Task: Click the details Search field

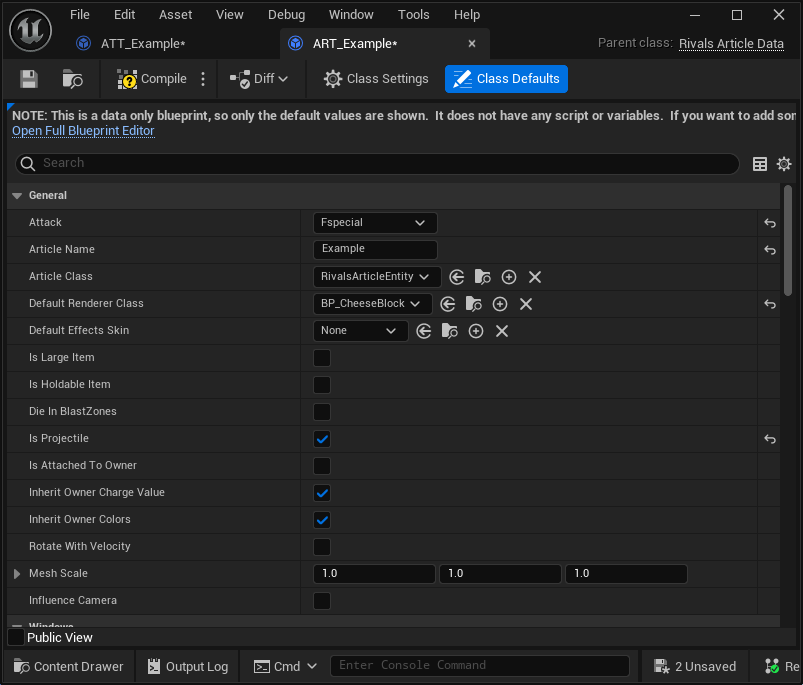Action: pyautogui.click(x=377, y=163)
